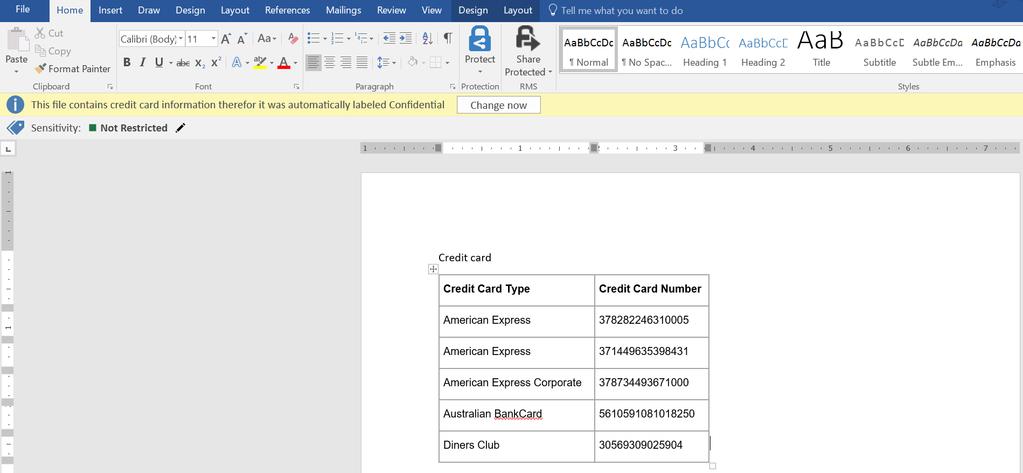Click the Borders icon

pyautogui.click(x=435, y=63)
